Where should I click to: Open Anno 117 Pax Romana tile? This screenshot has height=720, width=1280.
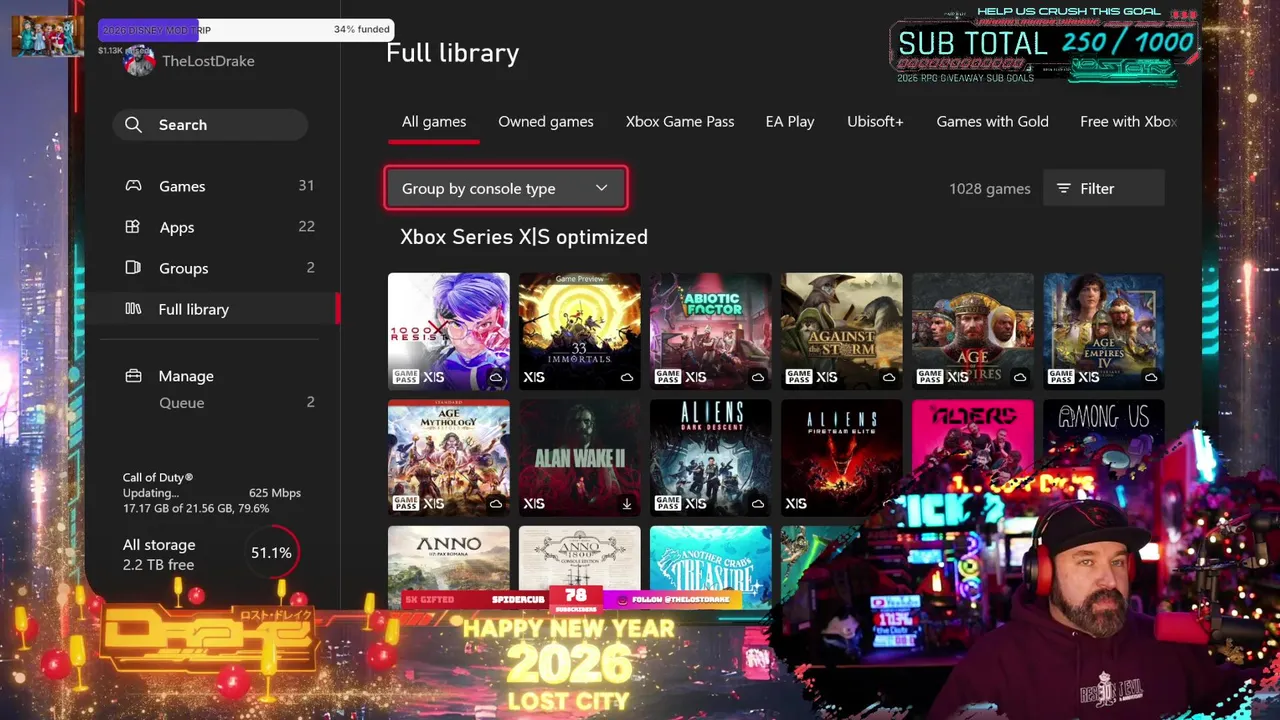point(448,558)
